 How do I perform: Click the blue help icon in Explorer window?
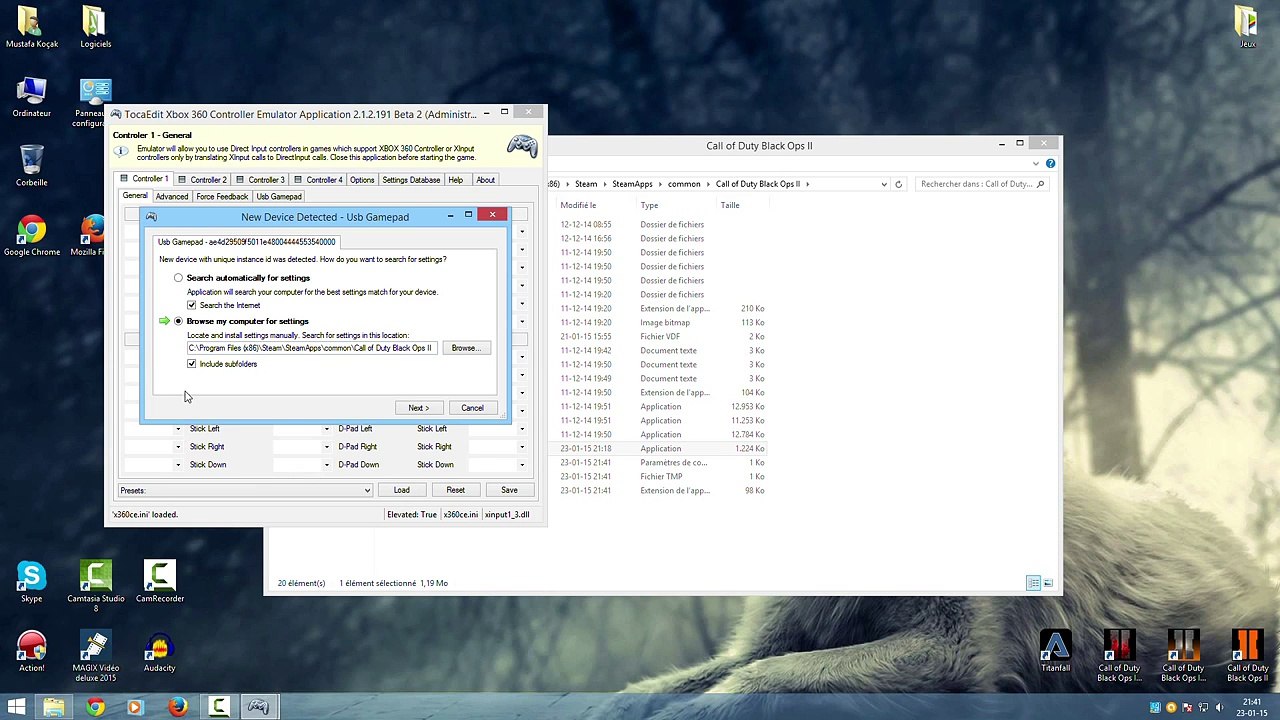pyautogui.click(x=1050, y=163)
